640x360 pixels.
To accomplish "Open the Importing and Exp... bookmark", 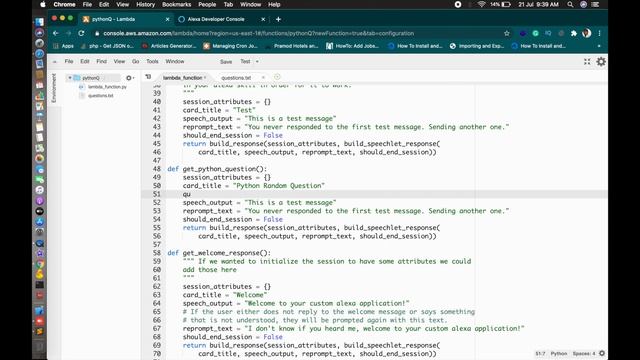I will (x=477, y=46).
